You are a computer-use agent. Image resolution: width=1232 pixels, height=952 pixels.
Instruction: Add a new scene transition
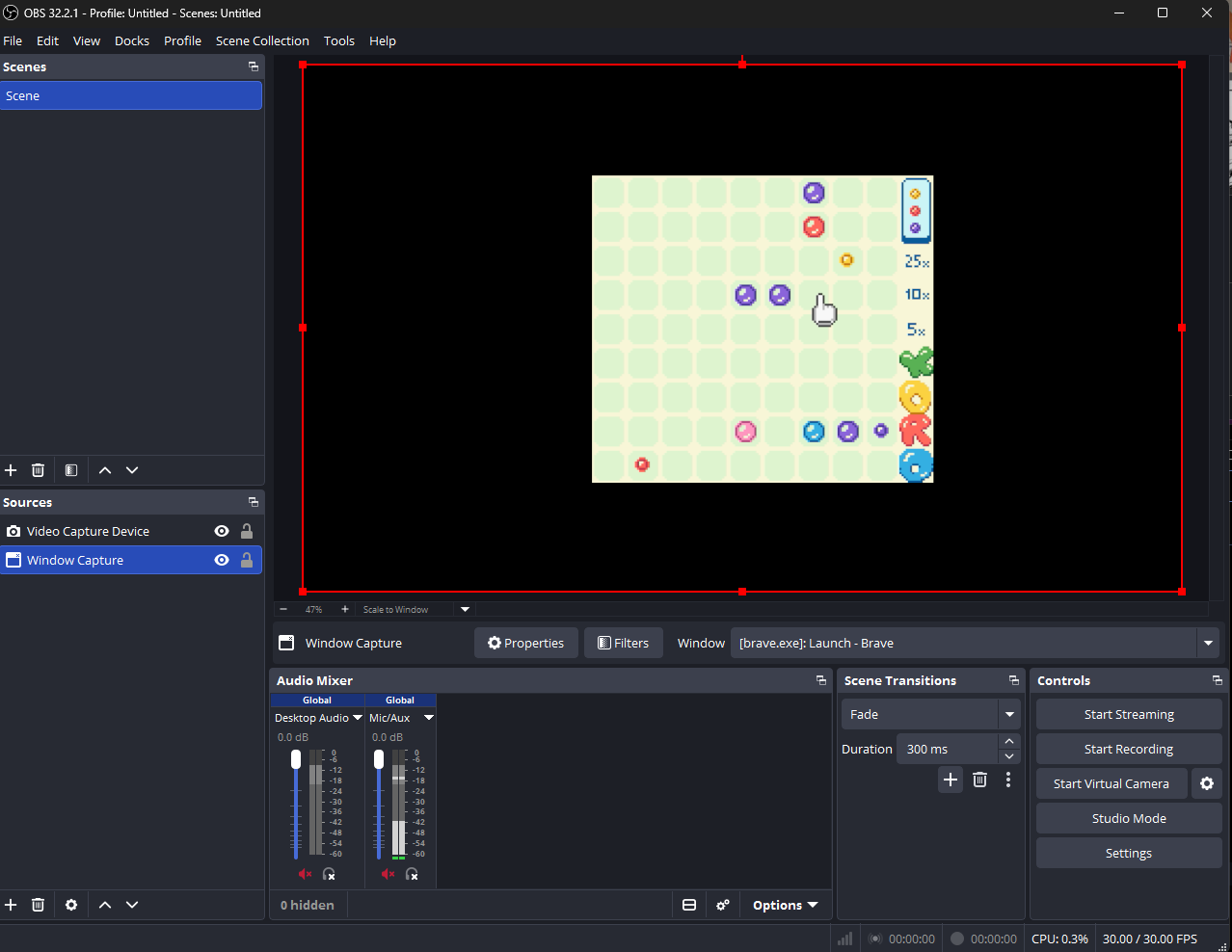pos(951,780)
